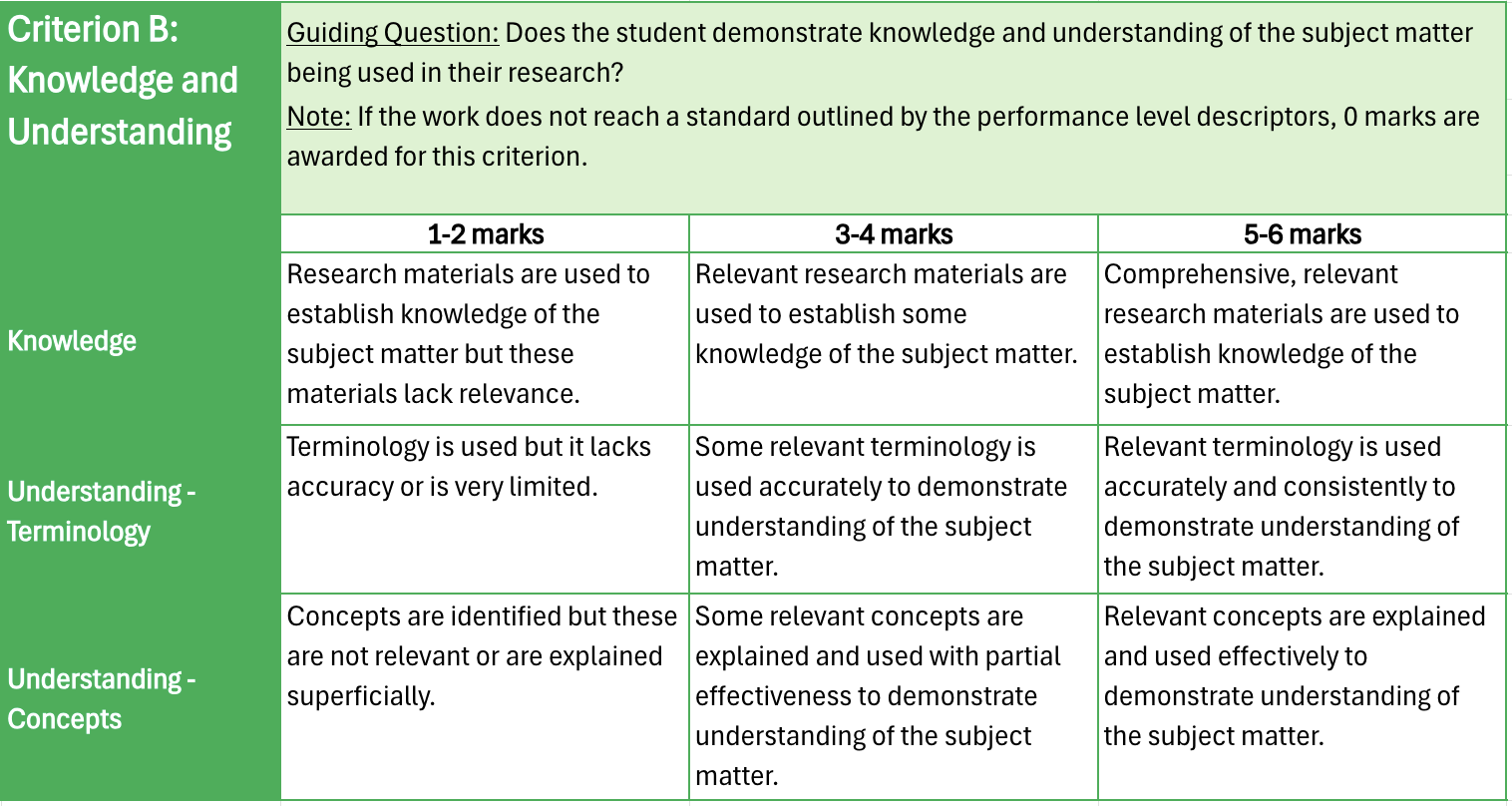The image size is (1512, 806).
Task: Select the 'Relevant concepts are explained' 5-6 marks cell
Action: coord(1294,676)
